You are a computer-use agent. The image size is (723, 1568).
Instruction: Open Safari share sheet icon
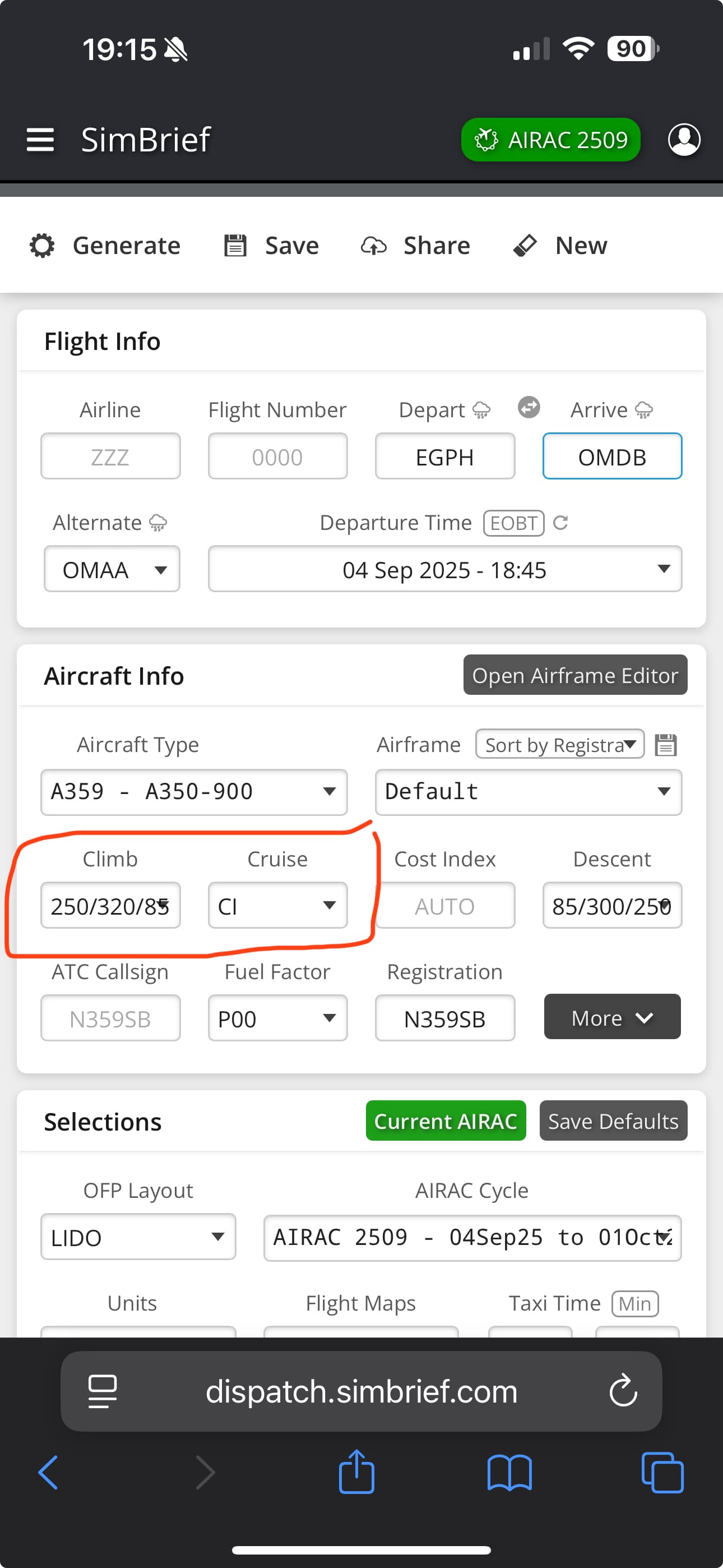coord(356,1472)
